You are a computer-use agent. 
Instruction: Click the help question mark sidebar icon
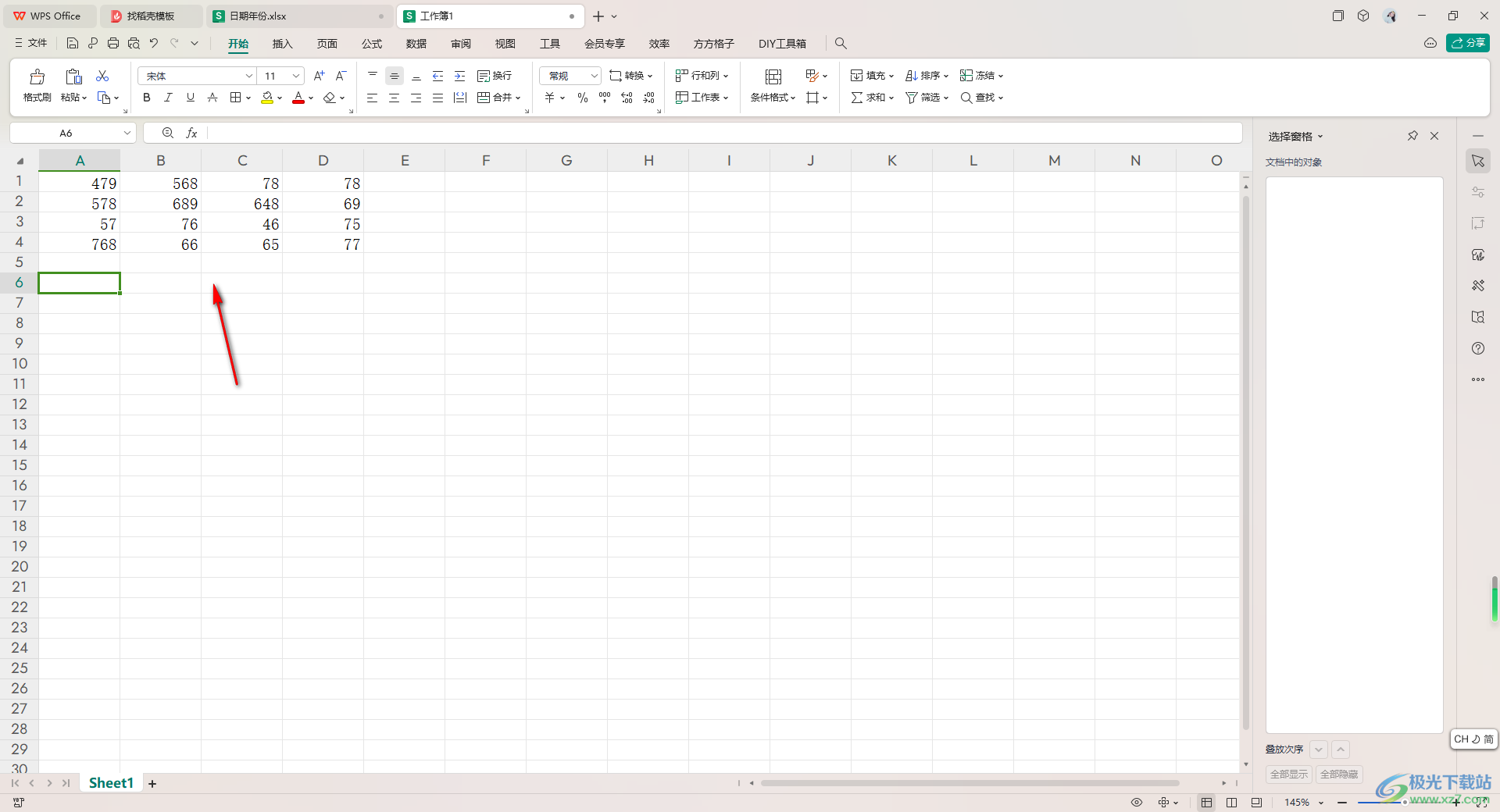tap(1478, 348)
